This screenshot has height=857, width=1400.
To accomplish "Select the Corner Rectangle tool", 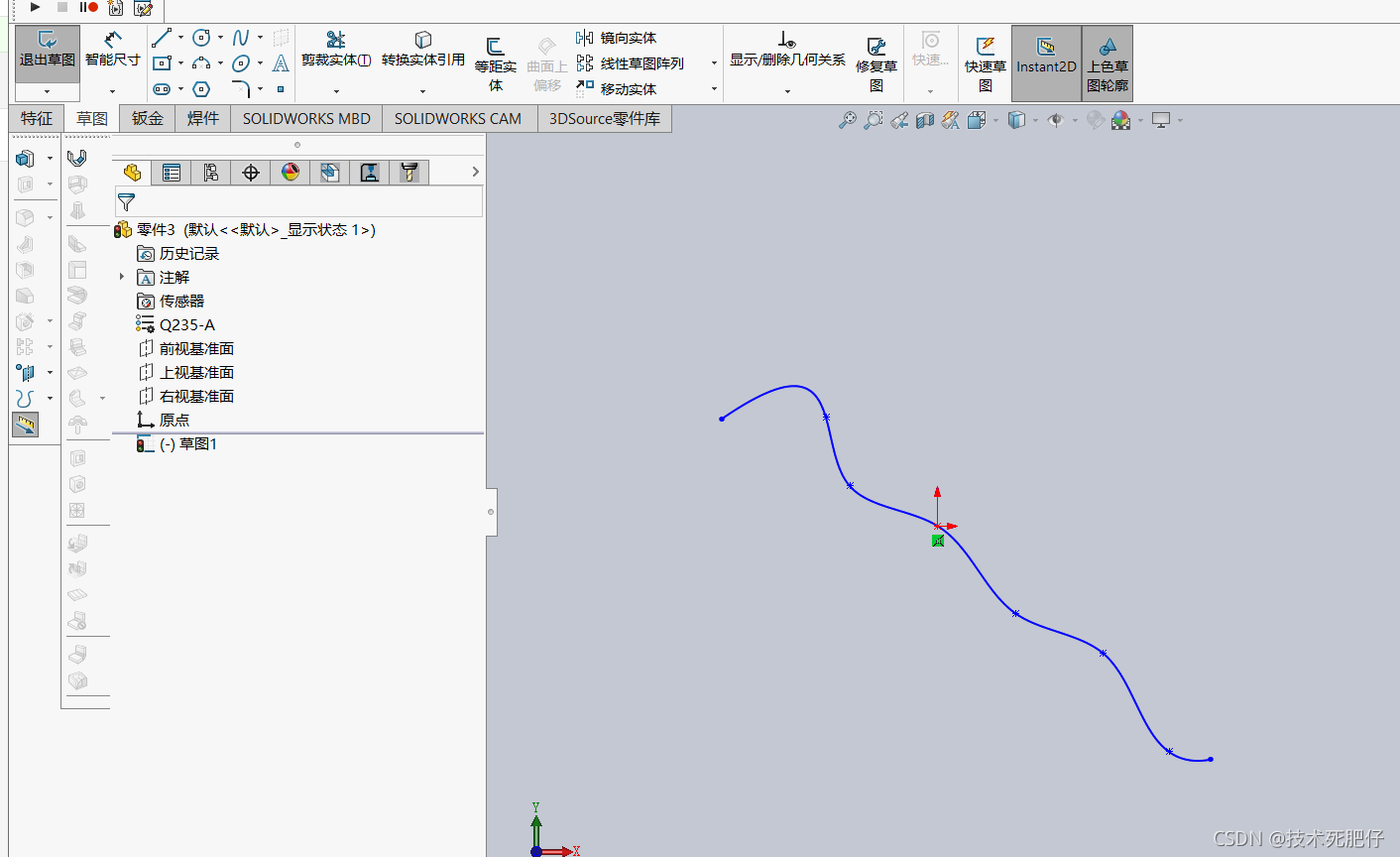I will pos(162,63).
